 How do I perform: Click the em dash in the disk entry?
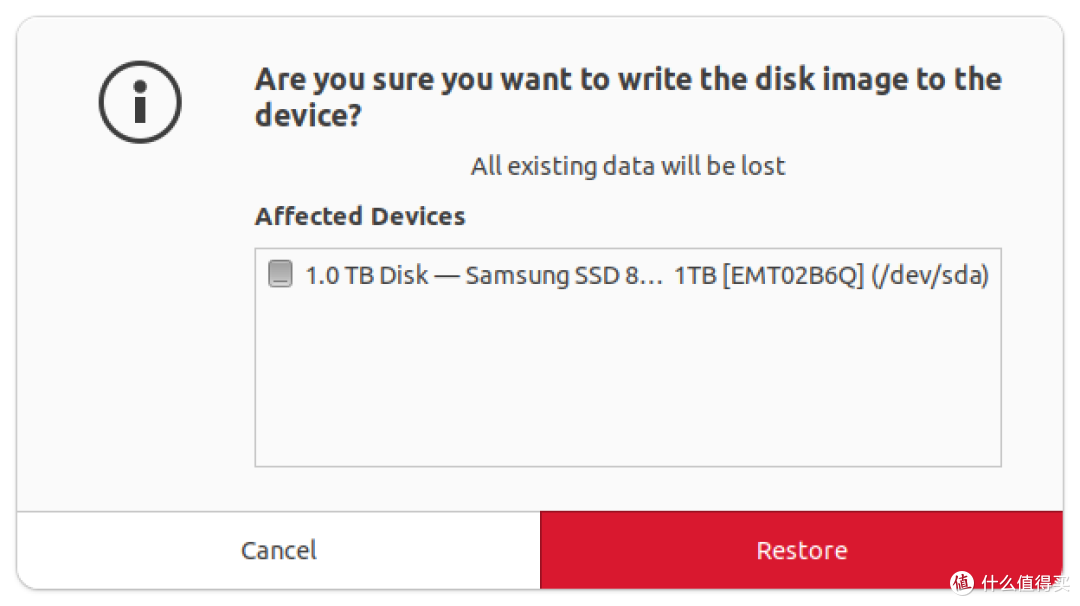click(446, 275)
